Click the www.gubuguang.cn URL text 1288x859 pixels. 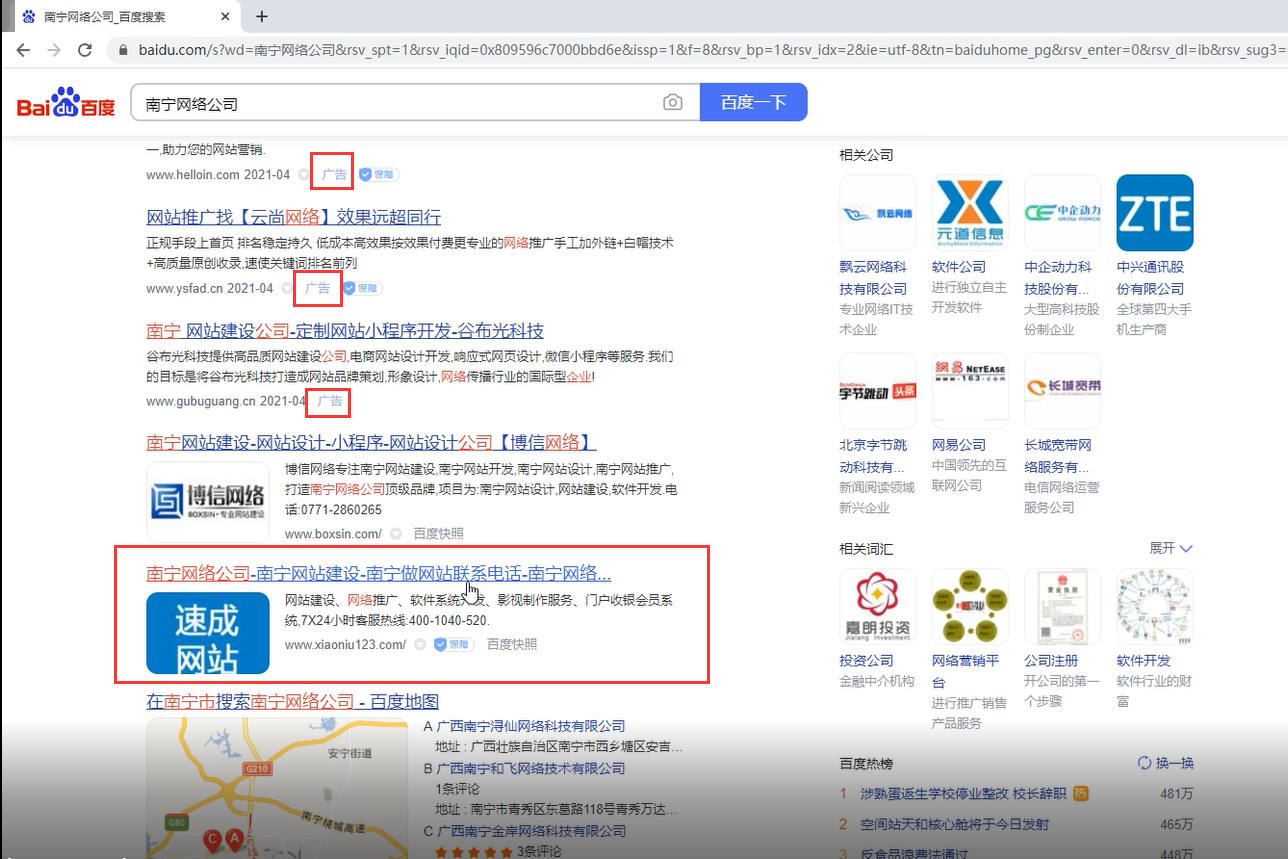(x=200, y=401)
